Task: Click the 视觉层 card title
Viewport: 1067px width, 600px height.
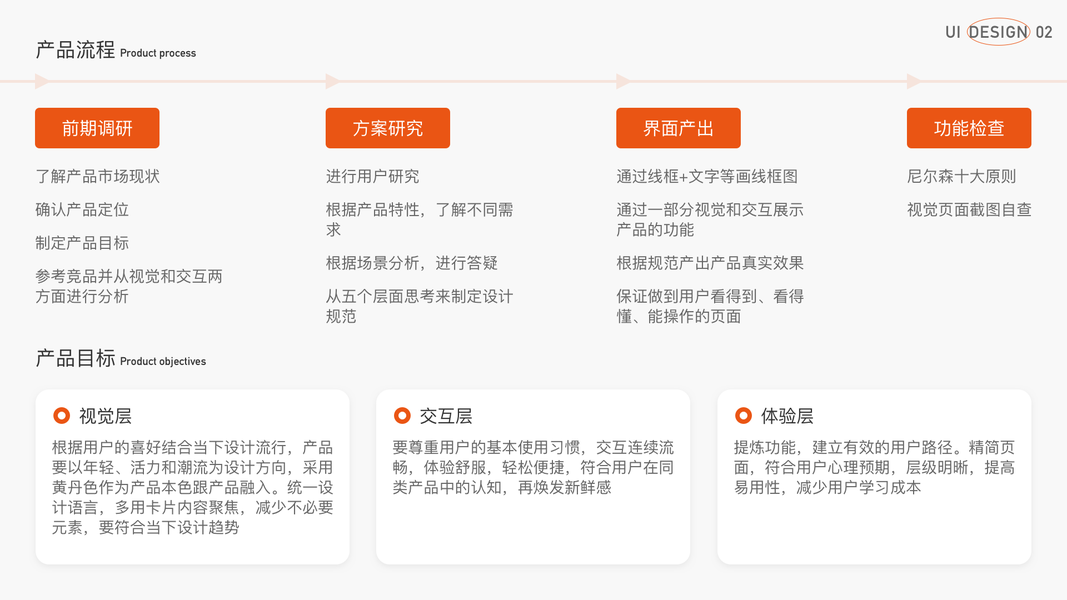Action: (105, 416)
